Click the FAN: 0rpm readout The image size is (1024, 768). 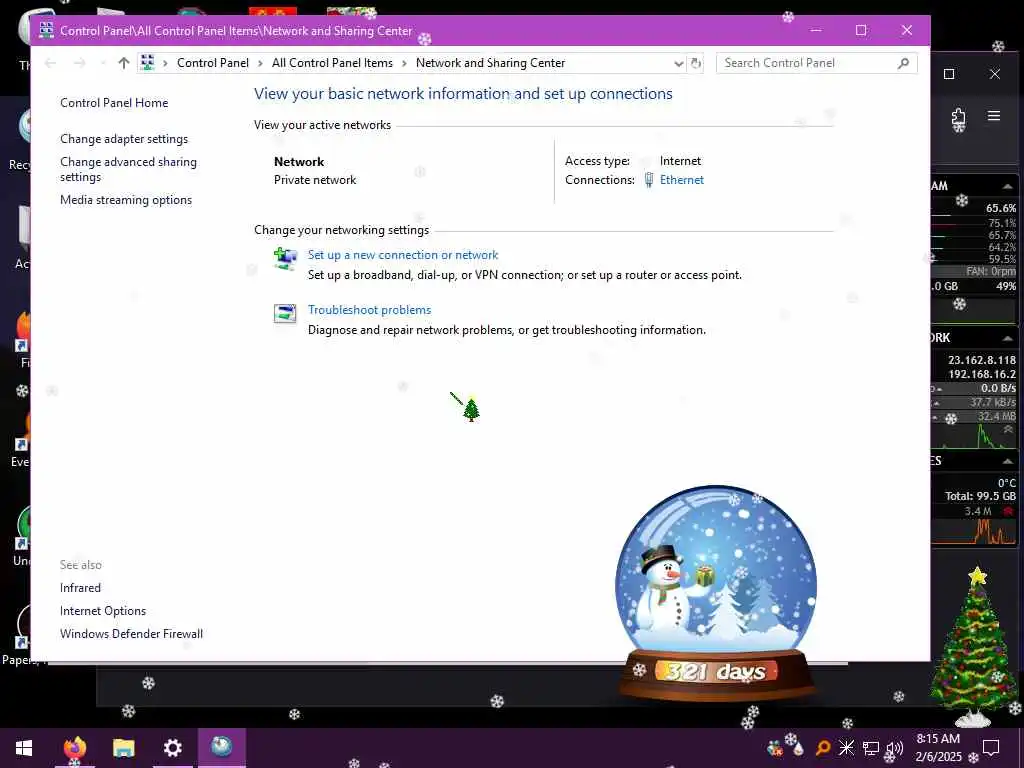[x=991, y=271]
